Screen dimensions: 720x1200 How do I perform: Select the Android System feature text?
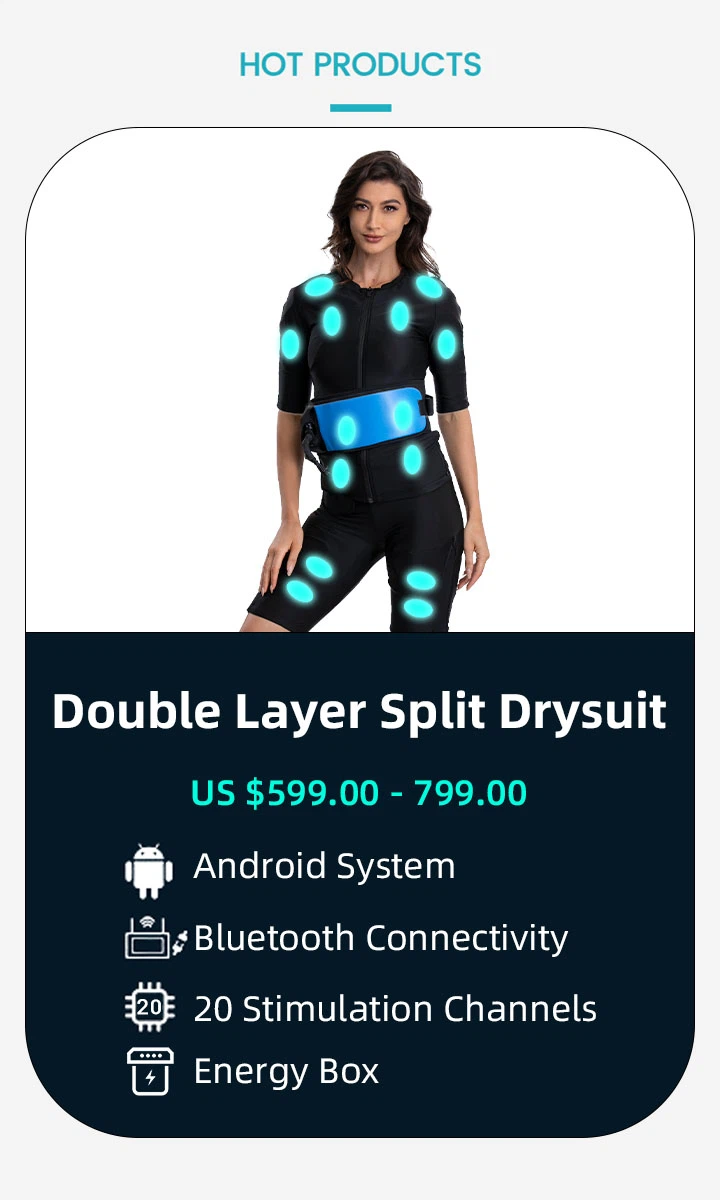[324, 866]
